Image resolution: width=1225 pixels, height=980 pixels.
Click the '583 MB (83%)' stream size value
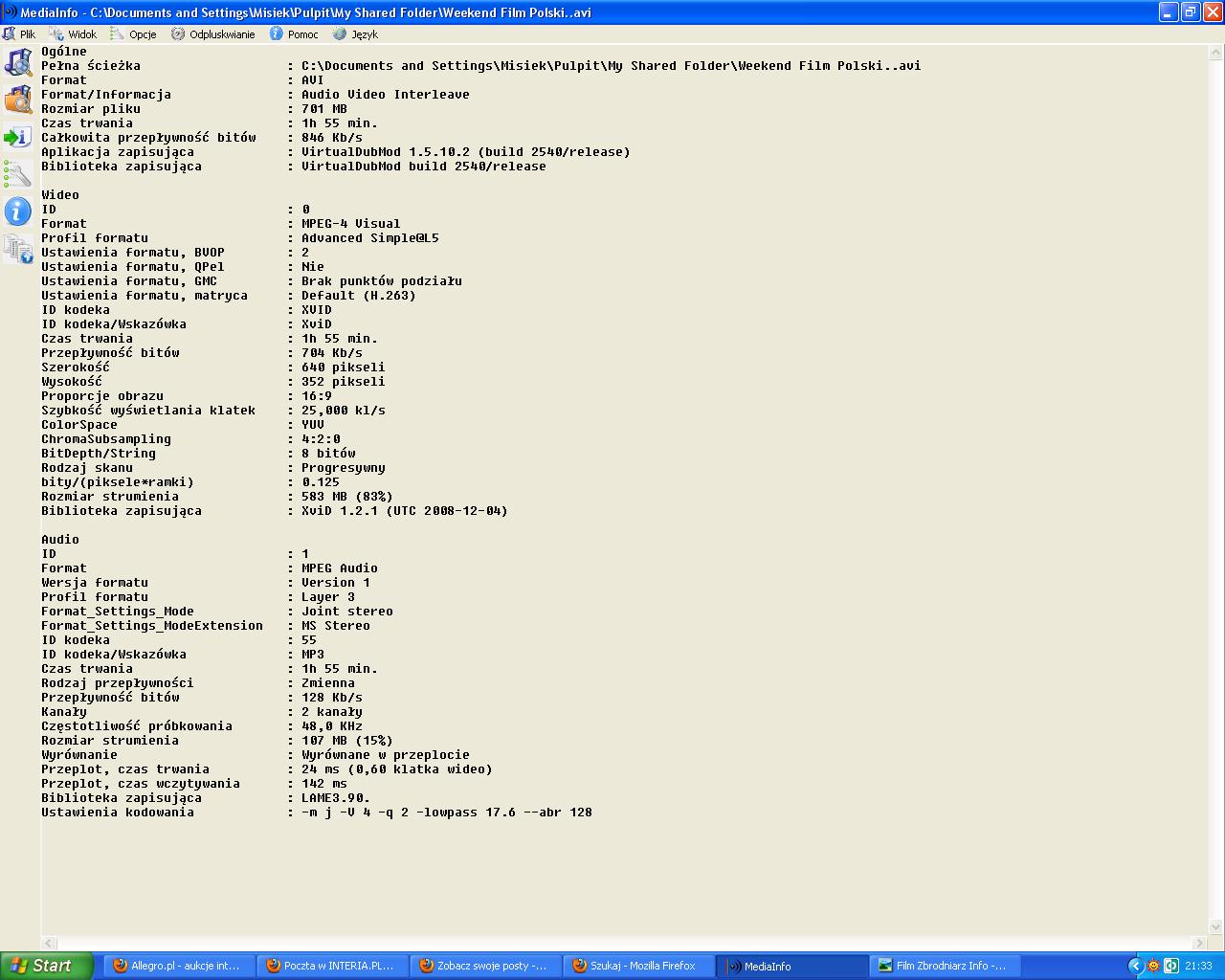point(347,497)
